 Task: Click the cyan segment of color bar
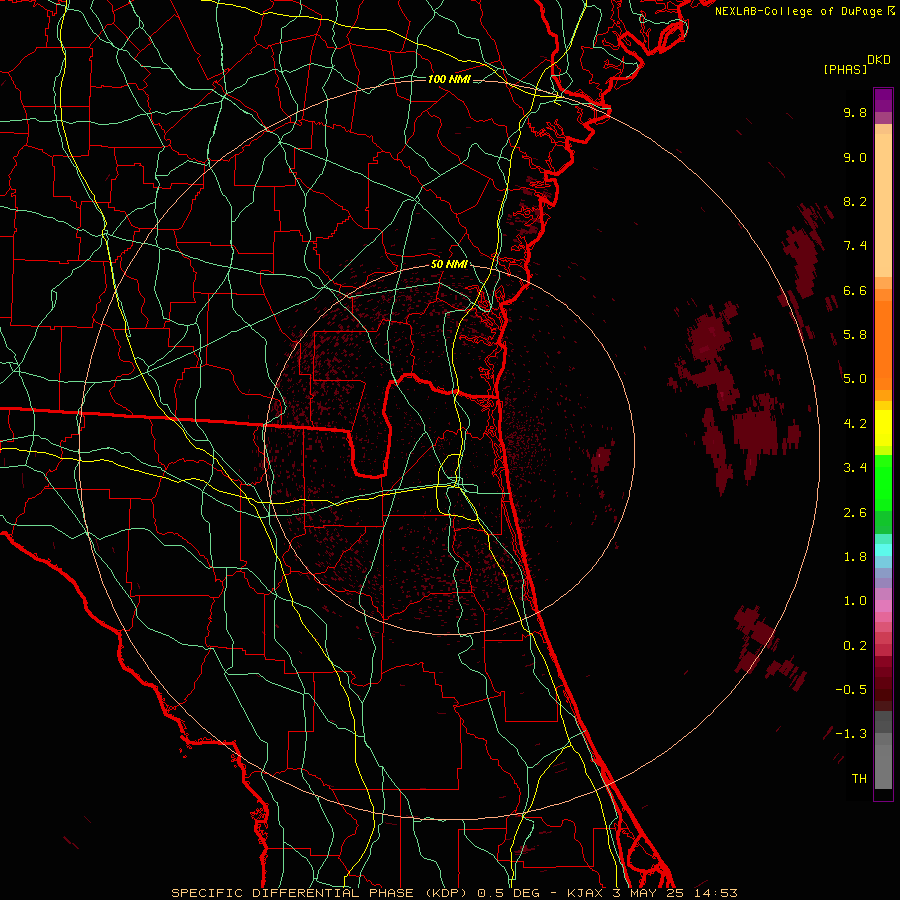pos(883,549)
